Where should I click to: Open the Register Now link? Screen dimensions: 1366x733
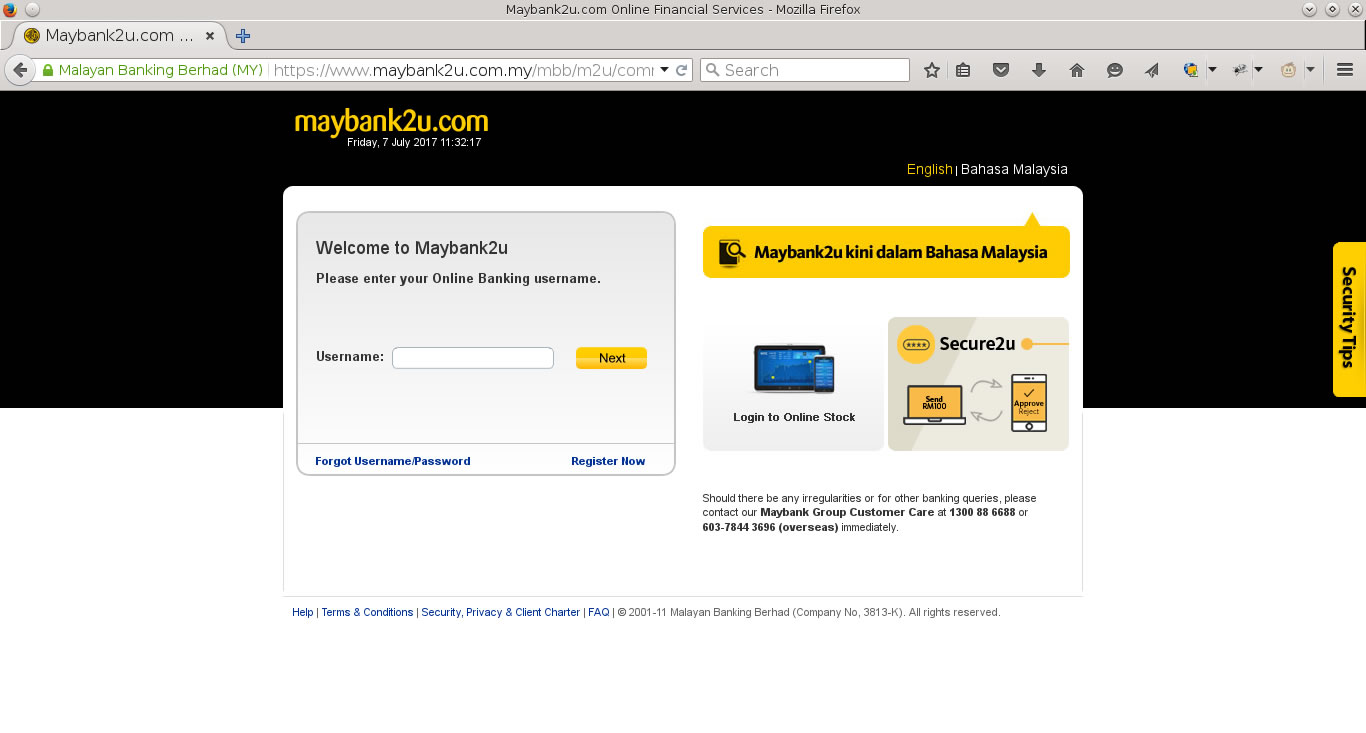pyautogui.click(x=608, y=461)
